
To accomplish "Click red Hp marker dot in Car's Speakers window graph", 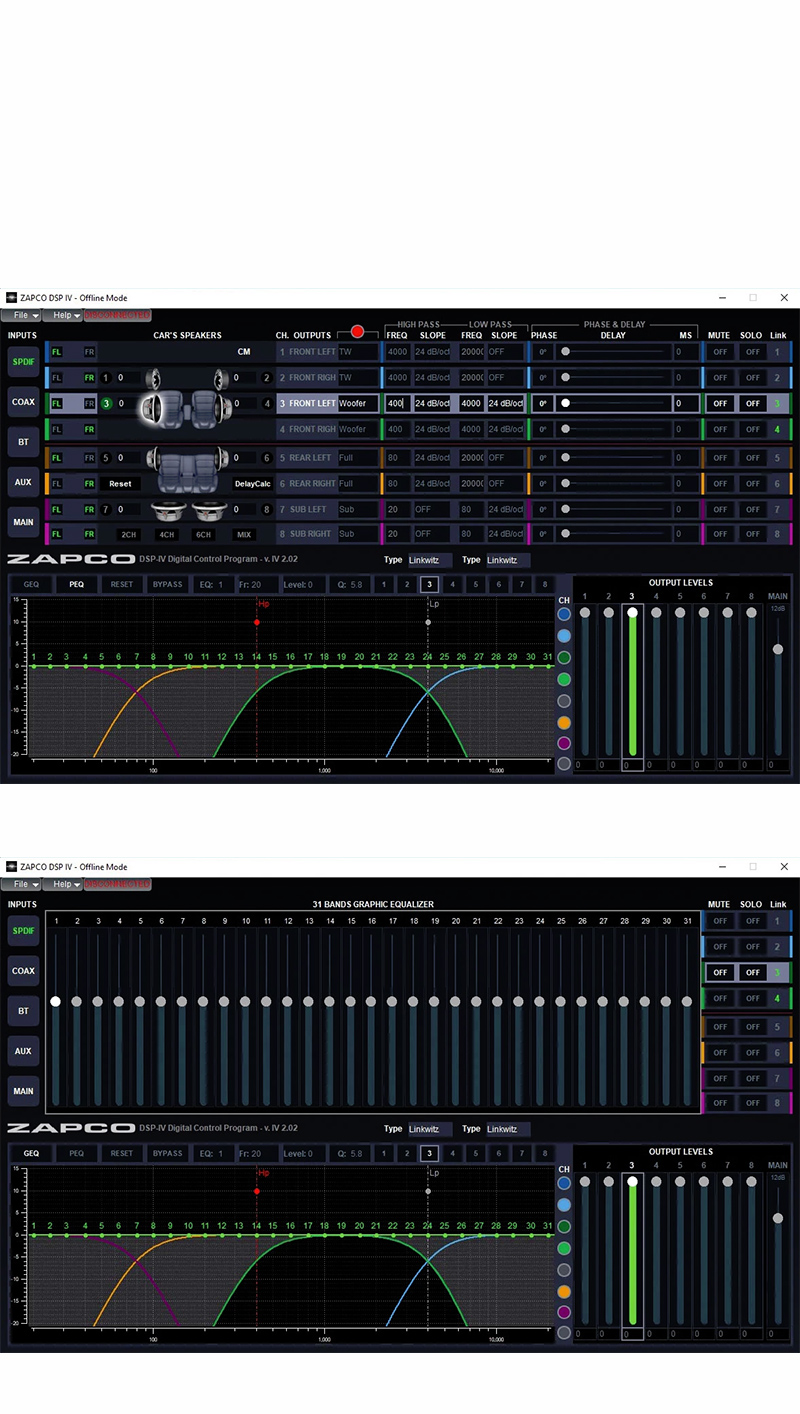I will point(257,622).
